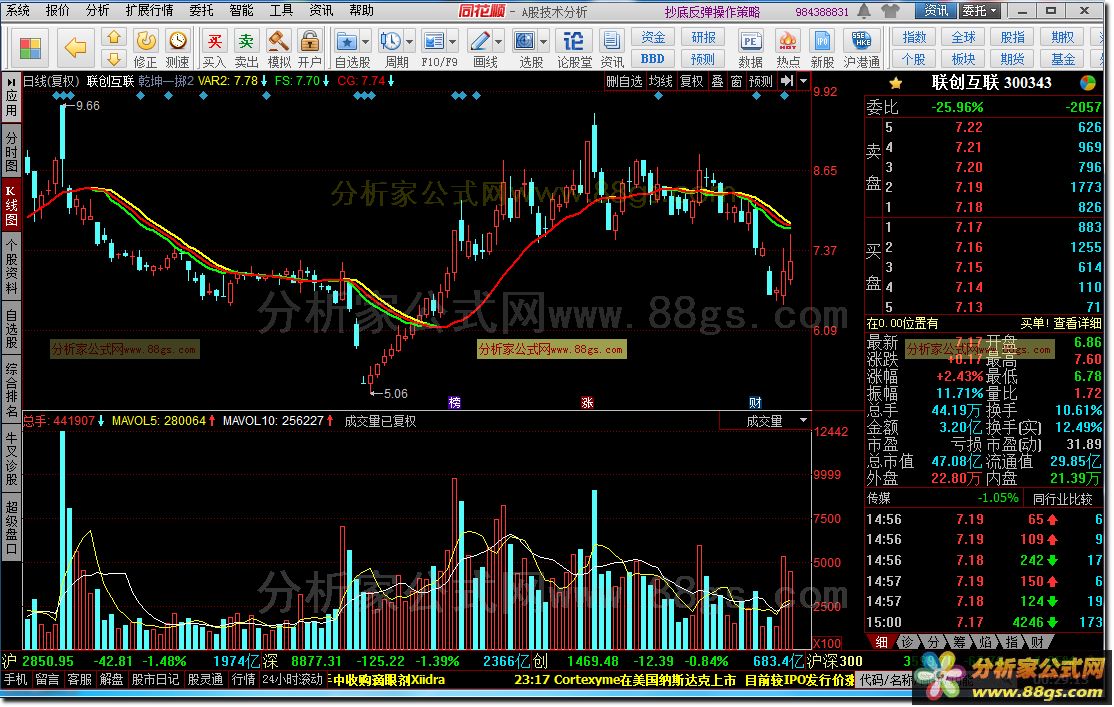The width and height of the screenshot is (1114, 707).
Task: Click the notification bell icon in the title bar
Action: (864, 11)
